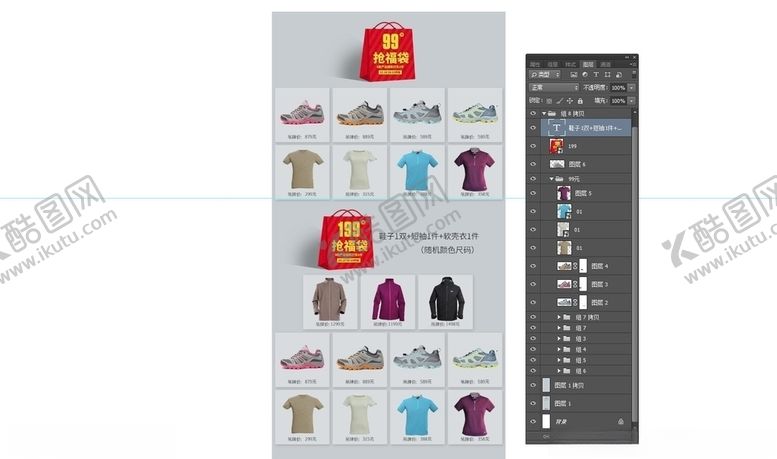Collapse the 99元 group triangle

click(x=551, y=178)
